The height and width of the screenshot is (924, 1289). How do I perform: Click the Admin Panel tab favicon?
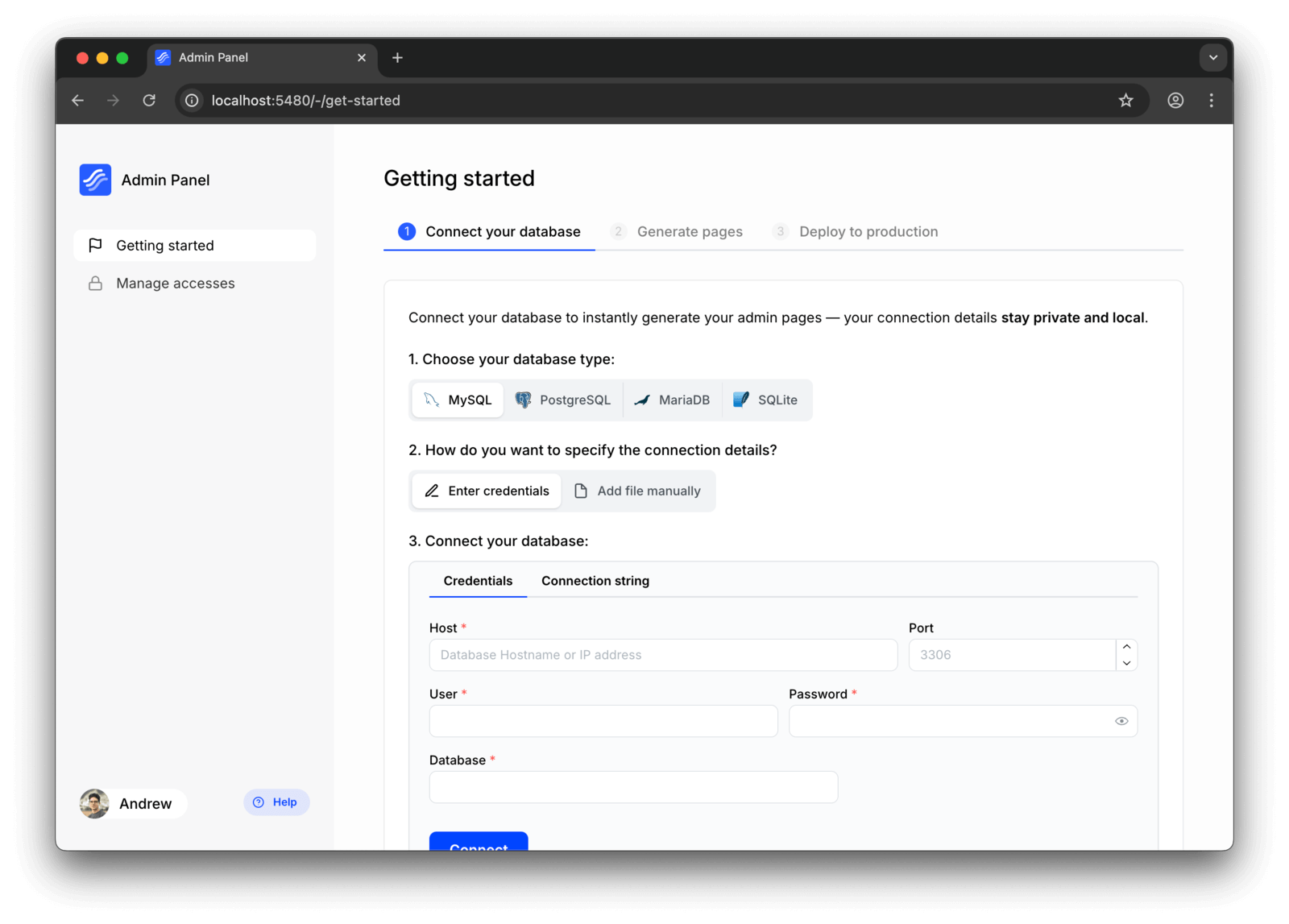click(163, 58)
